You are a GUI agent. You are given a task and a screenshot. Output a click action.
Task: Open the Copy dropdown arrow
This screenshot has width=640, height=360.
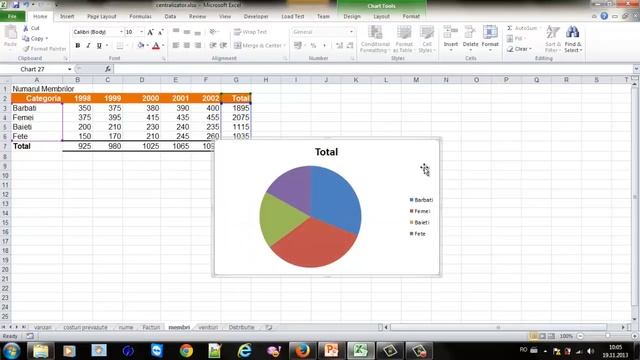(x=47, y=39)
